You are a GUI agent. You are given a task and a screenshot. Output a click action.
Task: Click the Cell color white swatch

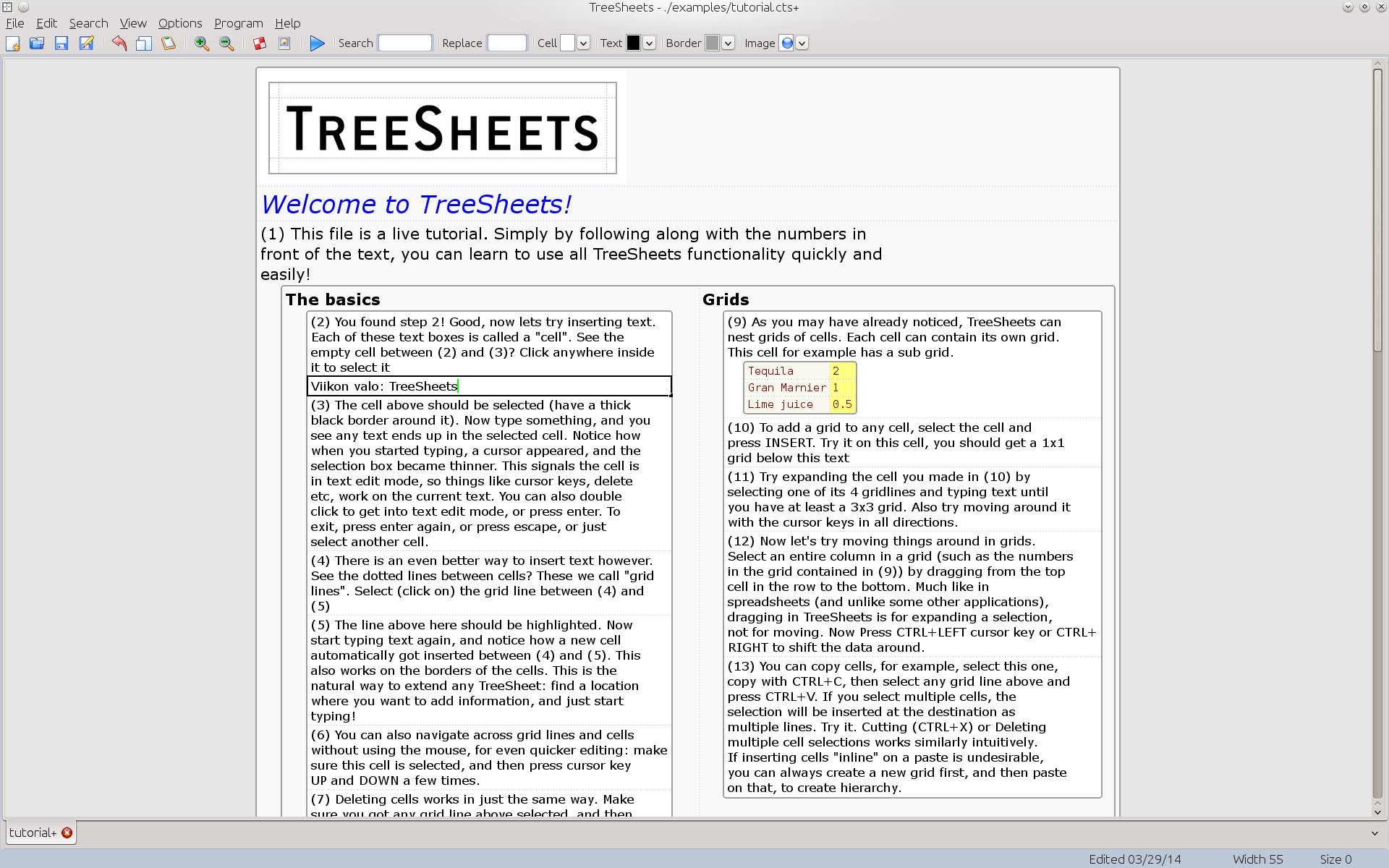point(568,43)
